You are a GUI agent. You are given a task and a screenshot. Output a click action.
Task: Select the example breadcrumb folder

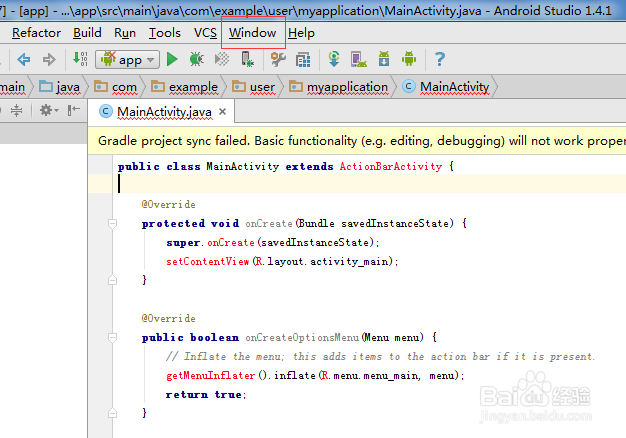coord(184,87)
